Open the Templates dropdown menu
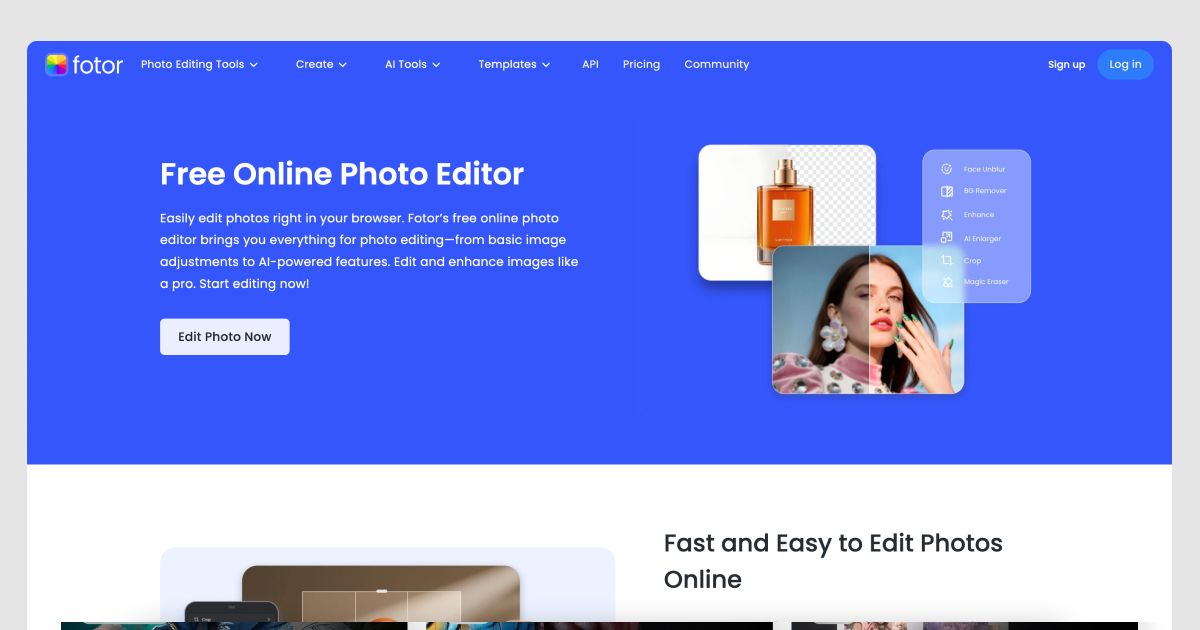Image resolution: width=1200 pixels, height=630 pixels. tap(514, 65)
